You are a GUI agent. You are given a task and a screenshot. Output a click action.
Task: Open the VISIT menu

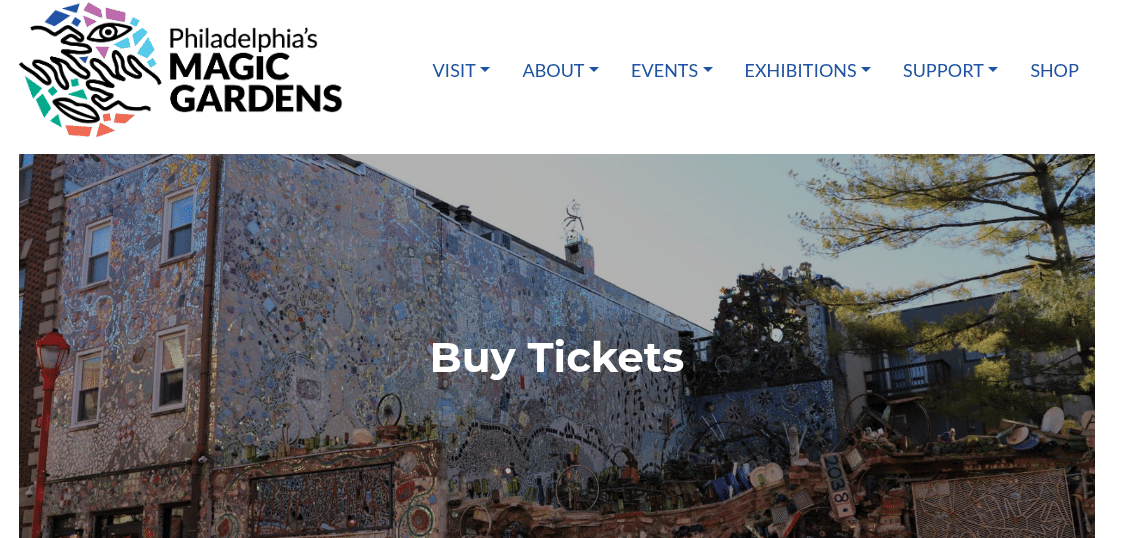(x=460, y=71)
